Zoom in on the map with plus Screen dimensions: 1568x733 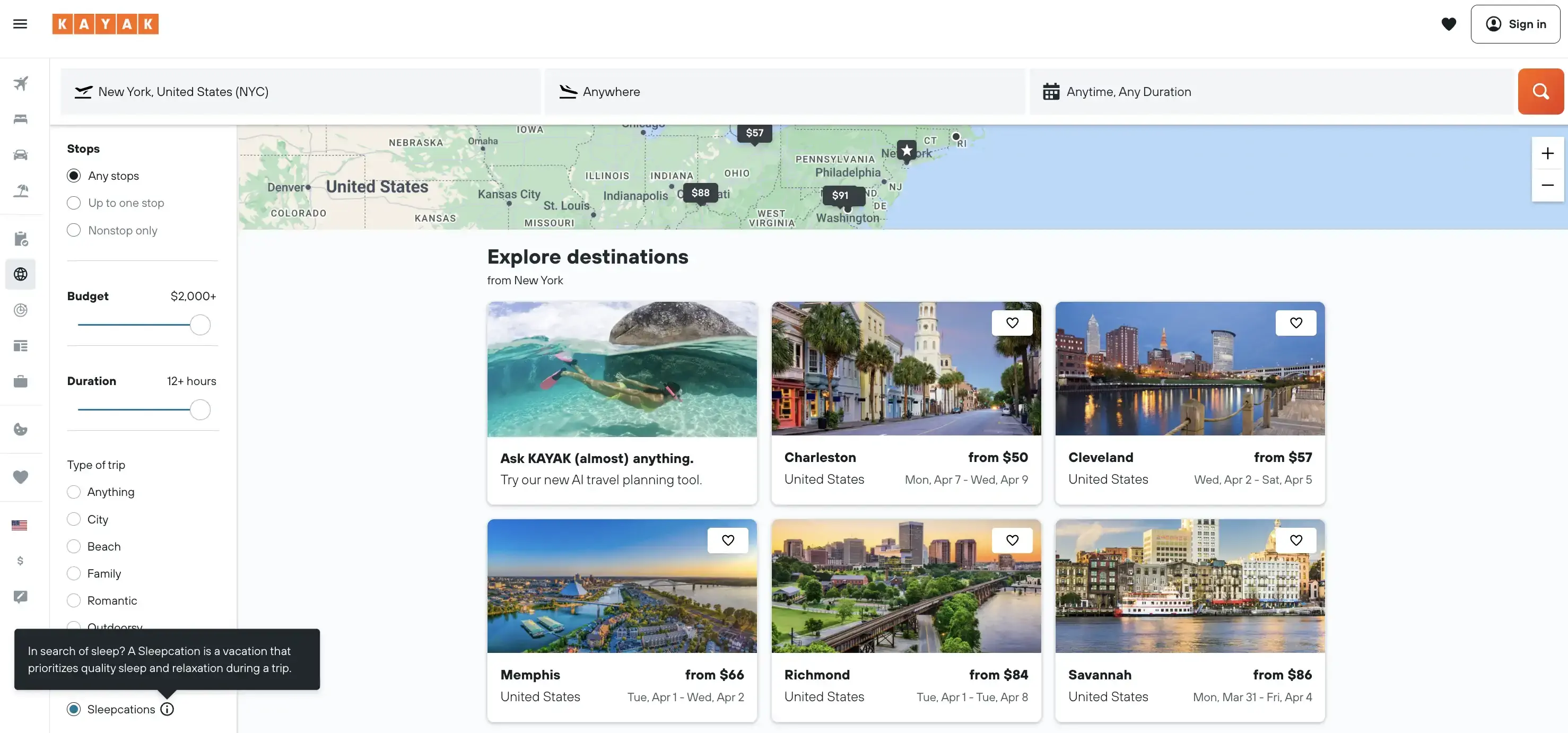1547,153
